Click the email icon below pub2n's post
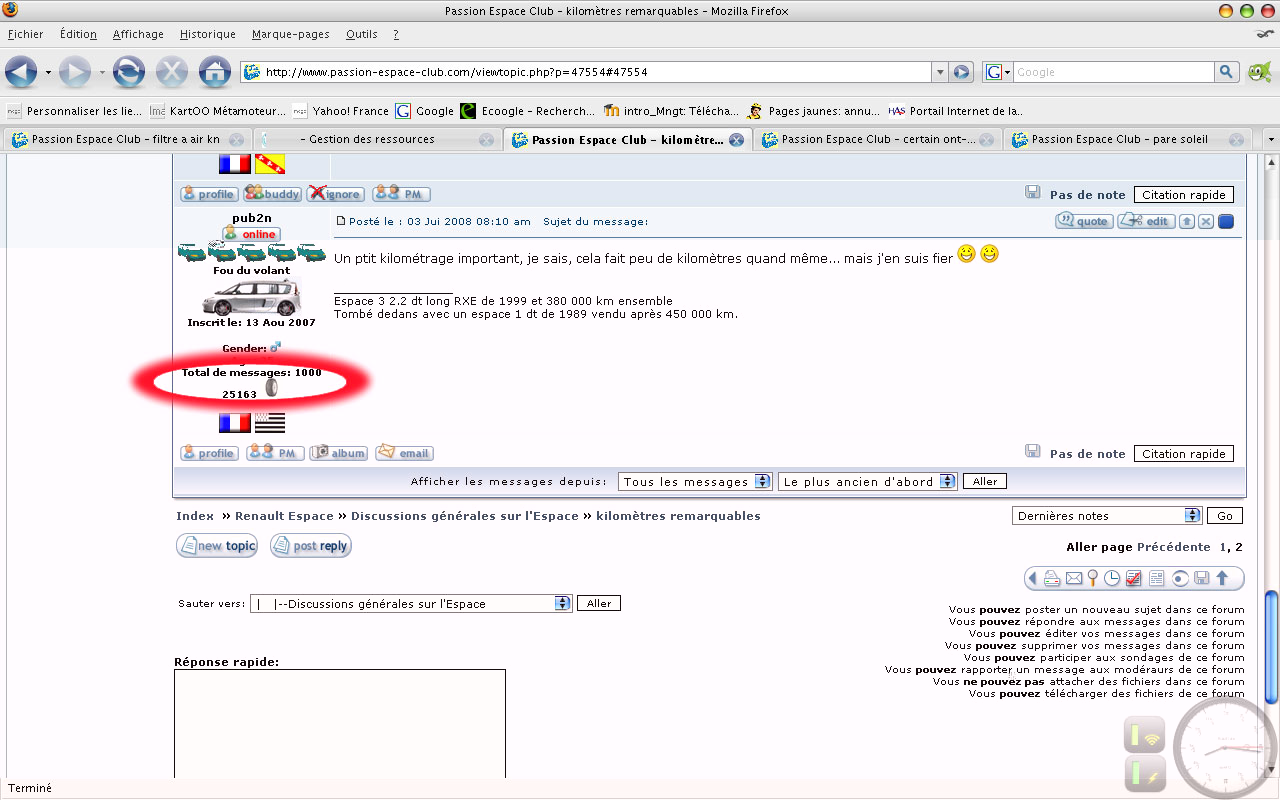The width and height of the screenshot is (1280, 800). click(404, 453)
